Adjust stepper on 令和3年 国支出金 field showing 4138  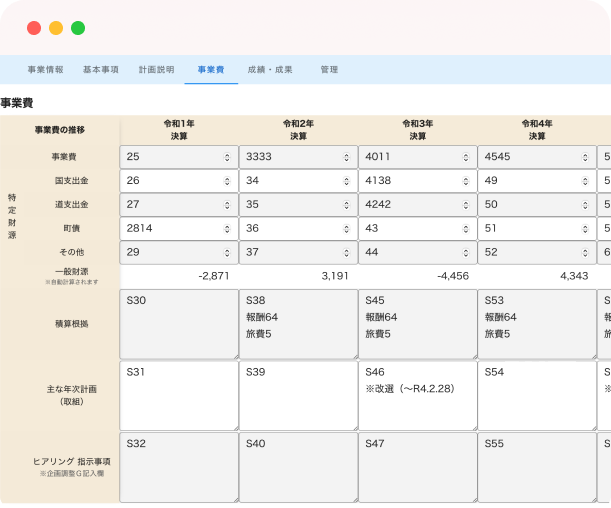466,181
